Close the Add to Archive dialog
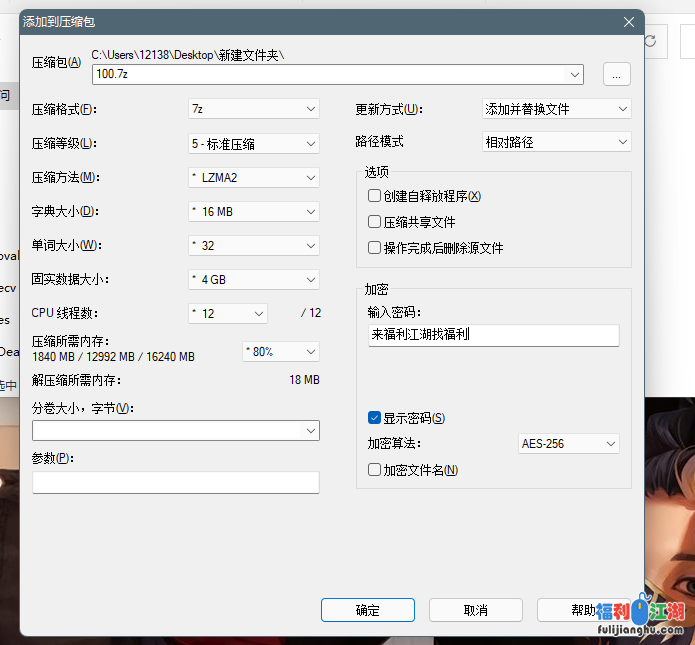Viewport: 695px width, 645px height. 628,21
